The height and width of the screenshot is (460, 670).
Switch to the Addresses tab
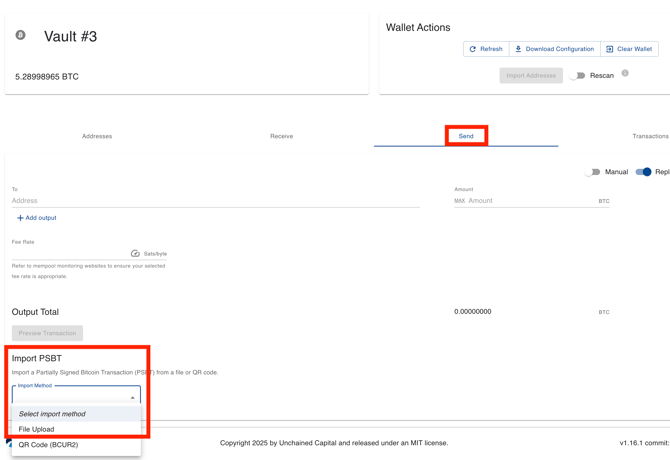click(97, 136)
